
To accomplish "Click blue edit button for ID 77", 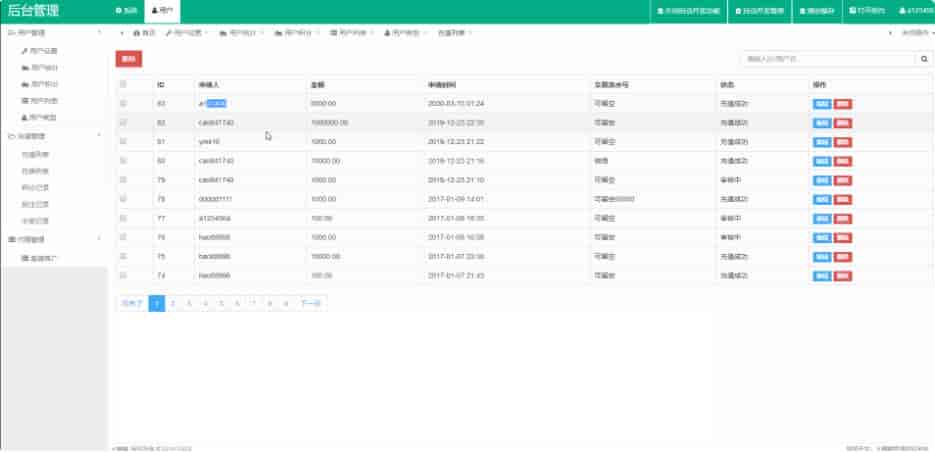I will (x=822, y=217).
